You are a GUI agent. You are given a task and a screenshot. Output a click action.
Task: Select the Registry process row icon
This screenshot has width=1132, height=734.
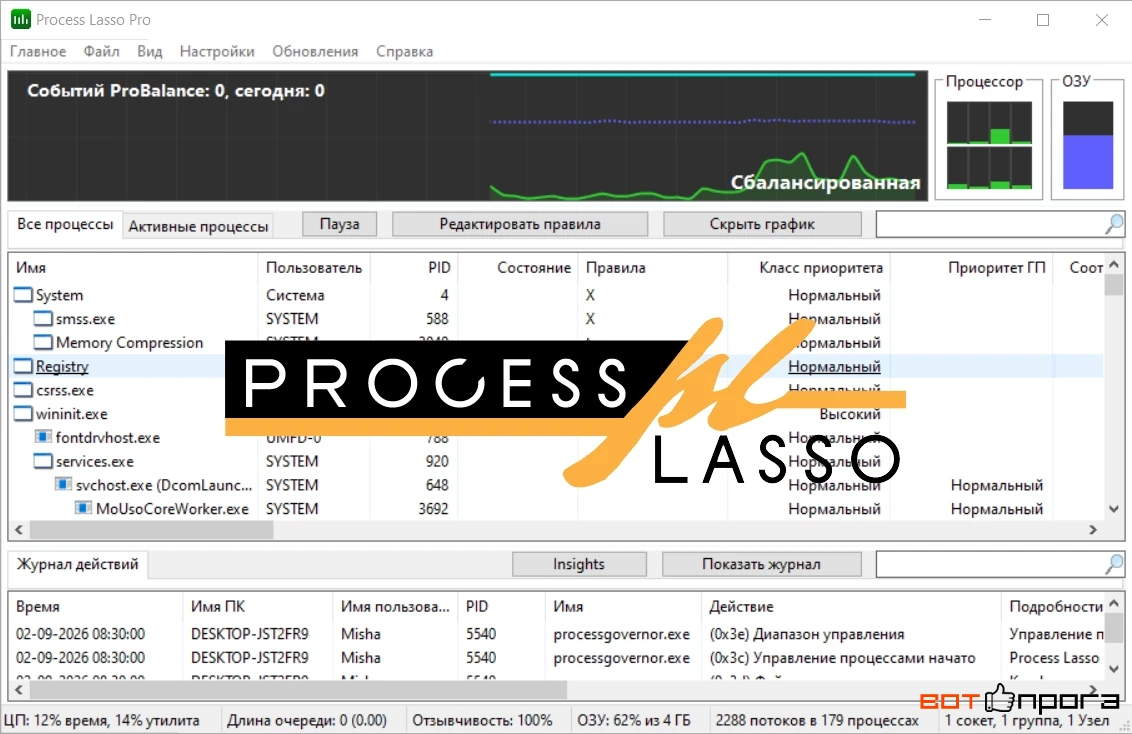click(x=23, y=366)
